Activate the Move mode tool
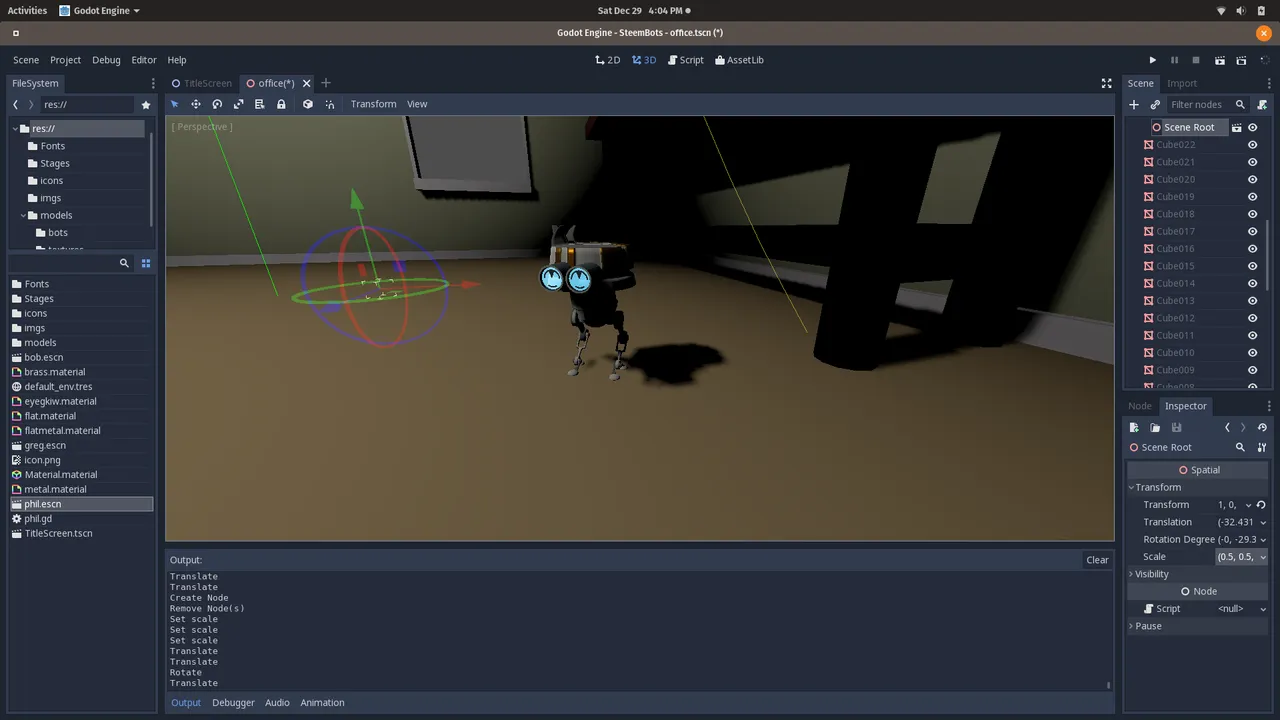The width and height of the screenshot is (1280, 720). click(x=196, y=104)
